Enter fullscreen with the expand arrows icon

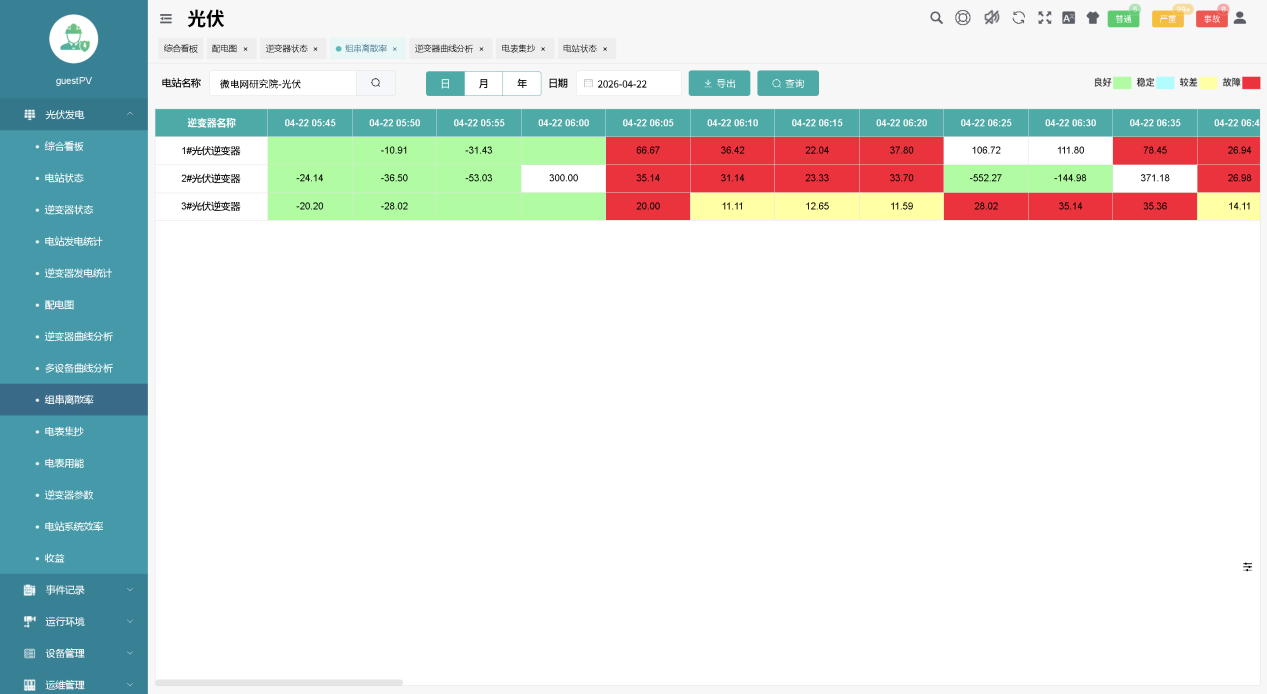(1044, 17)
